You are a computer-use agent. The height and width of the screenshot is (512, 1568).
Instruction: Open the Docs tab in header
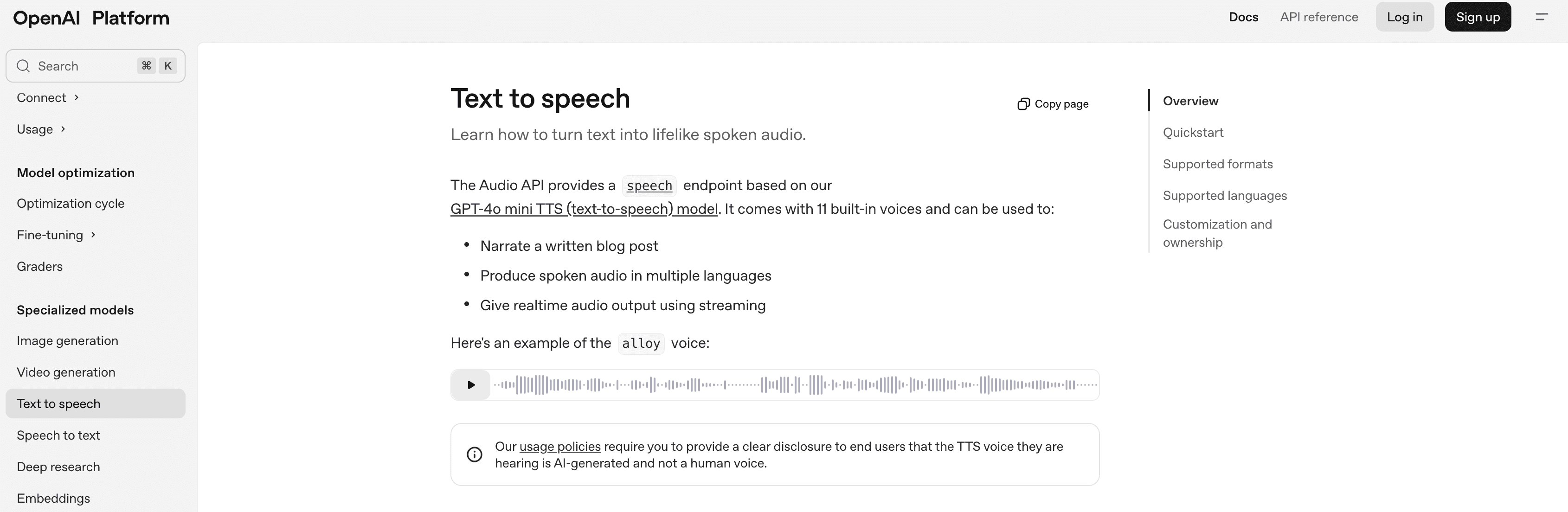click(x=1243, y=17)
